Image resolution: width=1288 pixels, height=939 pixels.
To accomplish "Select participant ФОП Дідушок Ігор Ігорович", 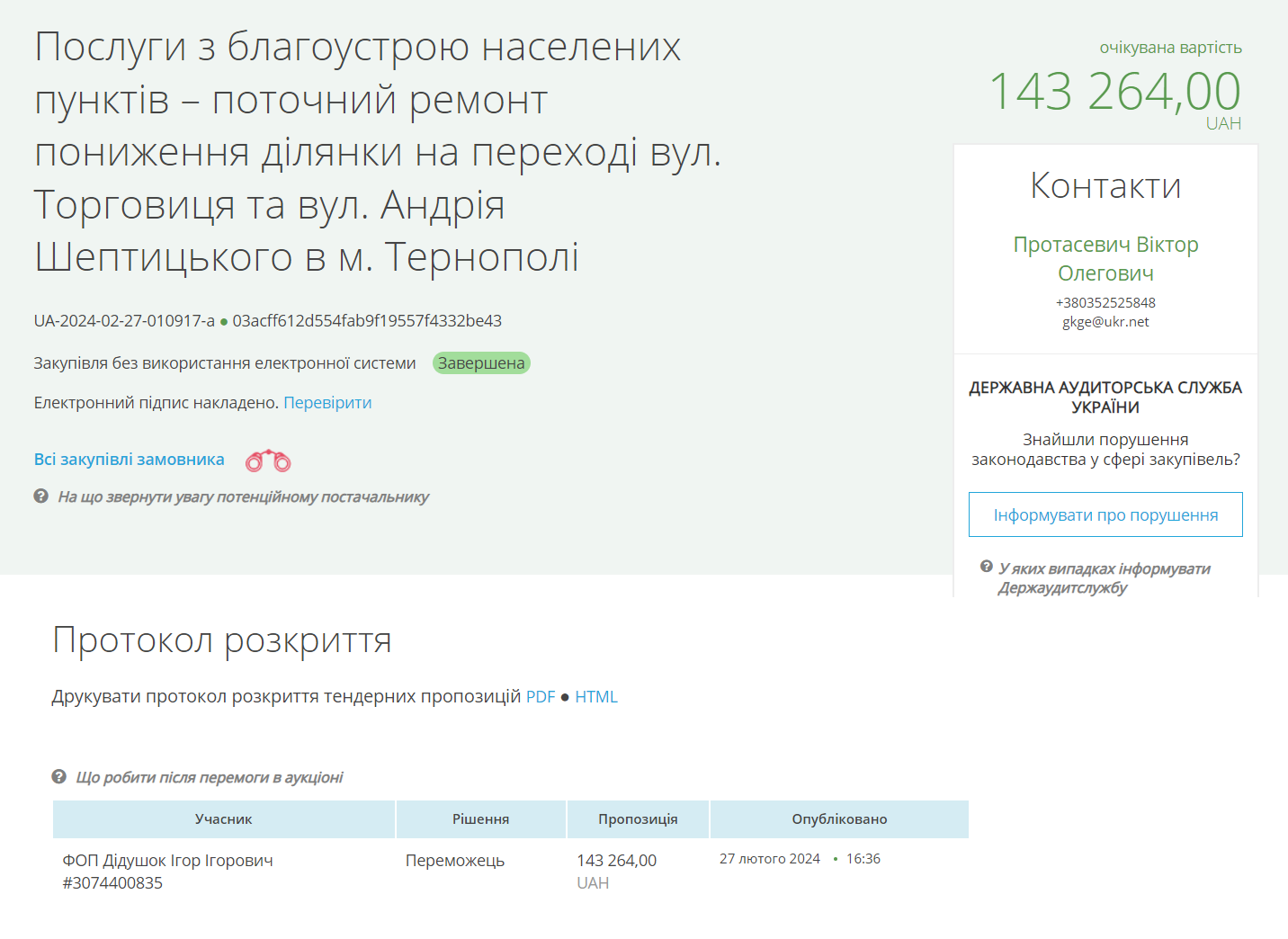I will [167, 861].
